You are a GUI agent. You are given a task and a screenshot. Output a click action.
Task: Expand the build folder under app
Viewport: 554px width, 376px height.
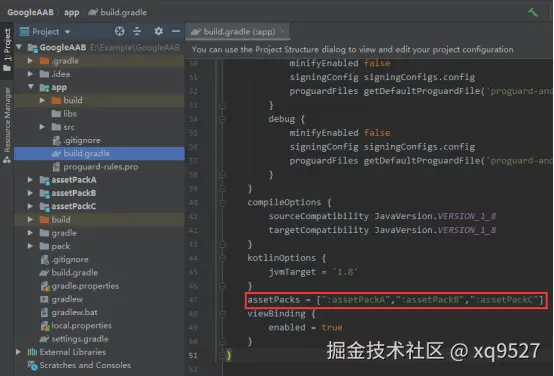42,100
